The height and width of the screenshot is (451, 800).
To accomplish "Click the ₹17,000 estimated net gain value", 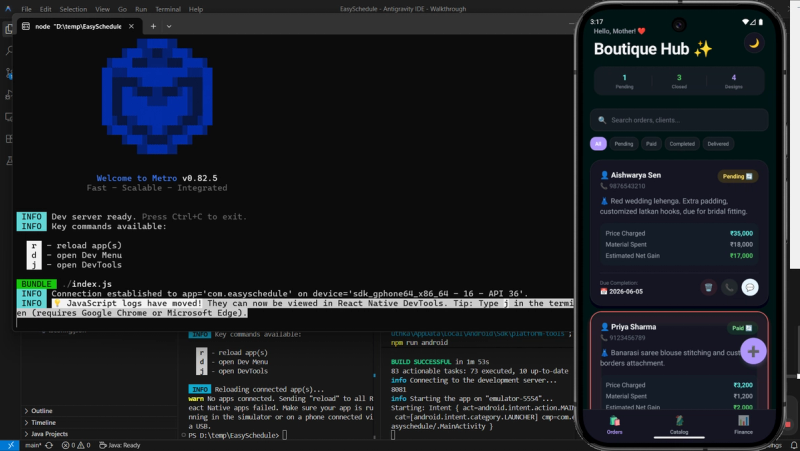I will pyautogui.click(x=741, y=256).
